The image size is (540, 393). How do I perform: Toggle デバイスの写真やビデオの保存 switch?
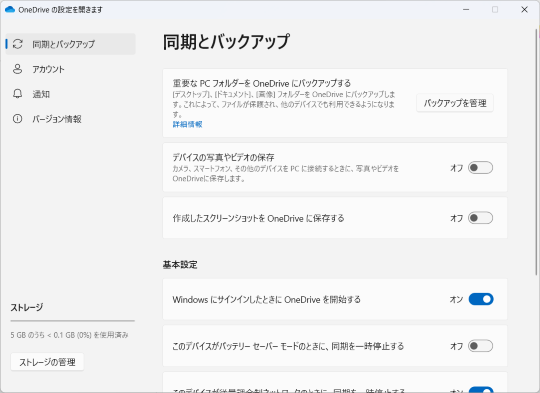480,168
